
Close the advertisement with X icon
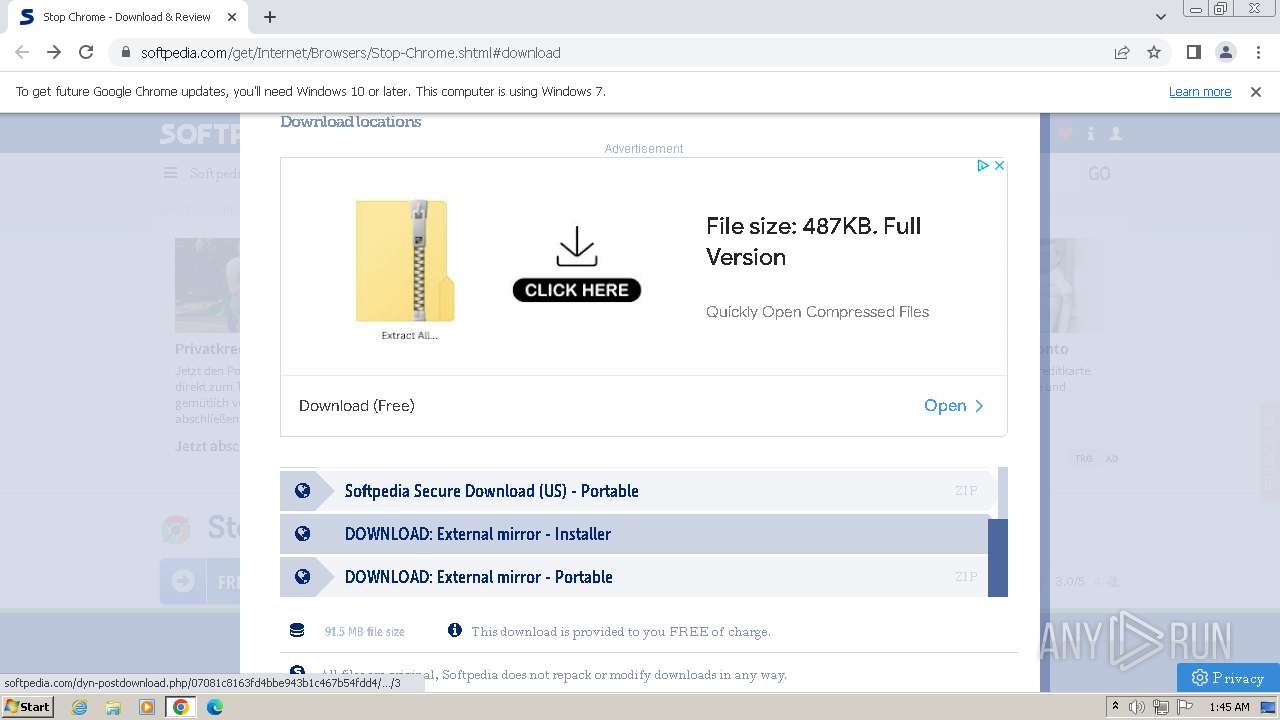point(998,165)
